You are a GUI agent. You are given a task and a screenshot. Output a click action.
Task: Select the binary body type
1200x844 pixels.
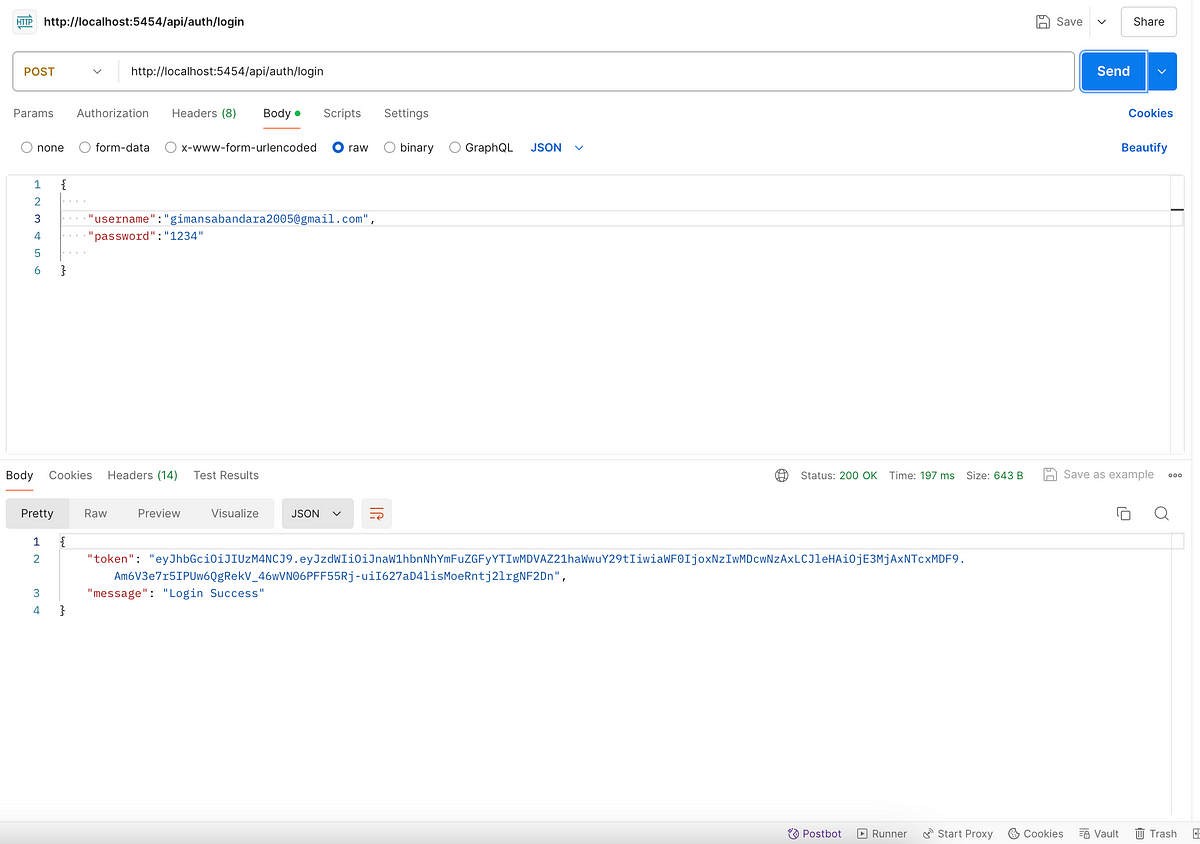click(x=409, y=147)
